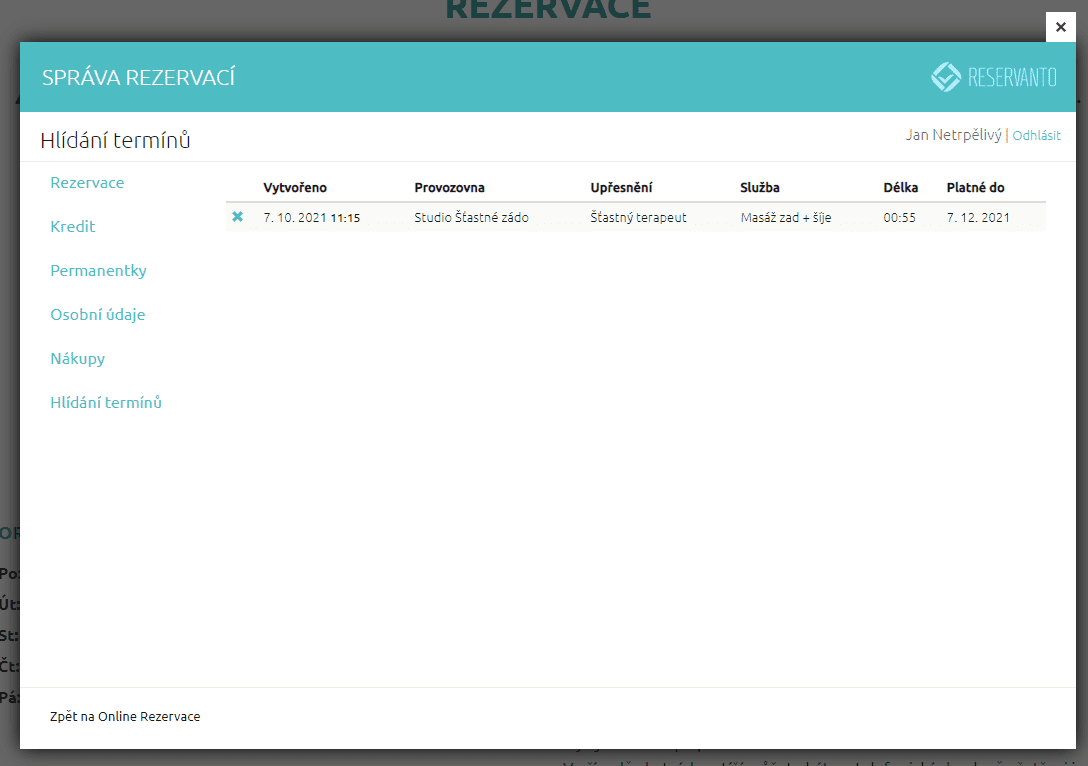Click the Masáž zad + šíje service

click(785, 217)
